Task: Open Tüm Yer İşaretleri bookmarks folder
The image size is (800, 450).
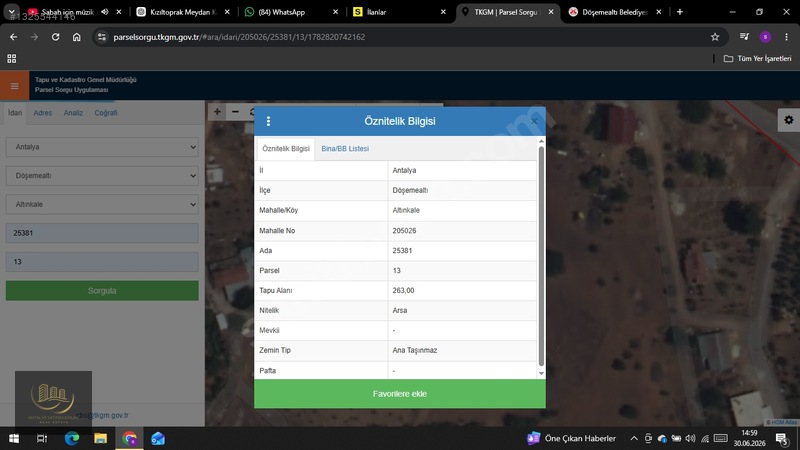Action: point(758,59)
